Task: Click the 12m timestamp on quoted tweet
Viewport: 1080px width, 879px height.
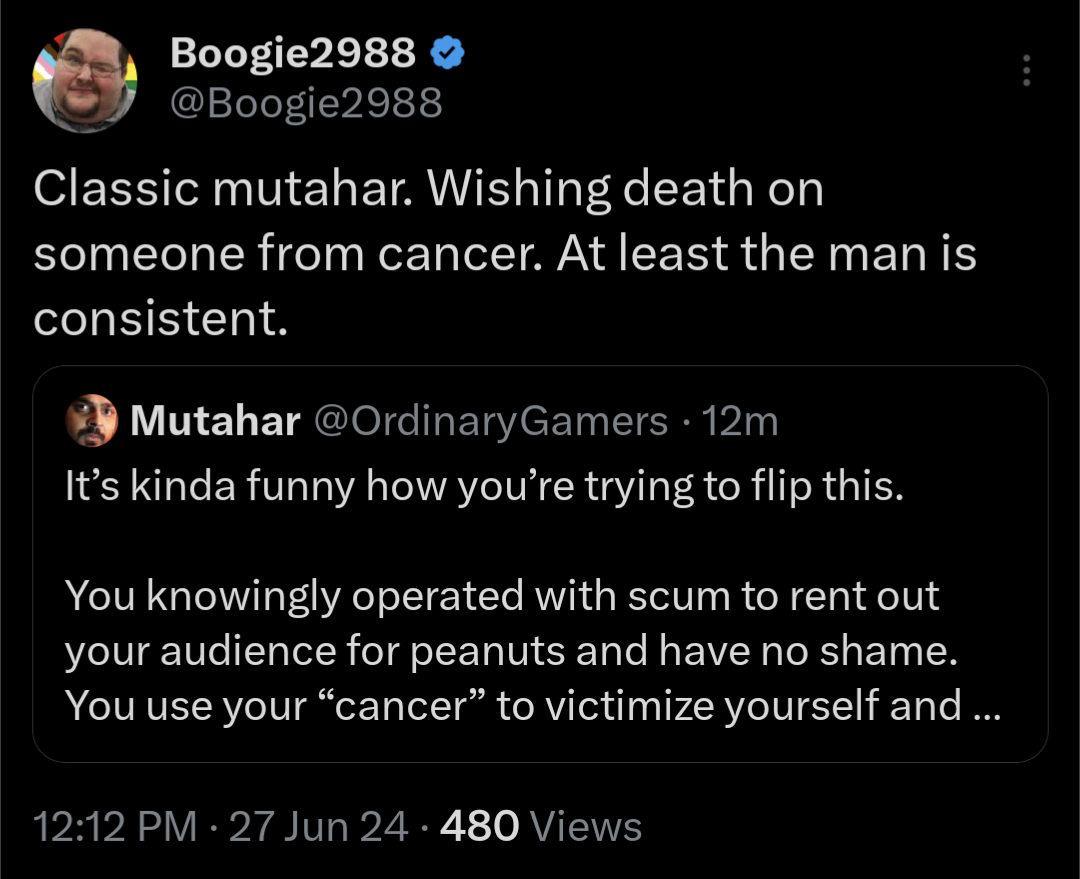Action: click(x=740, y=421)
